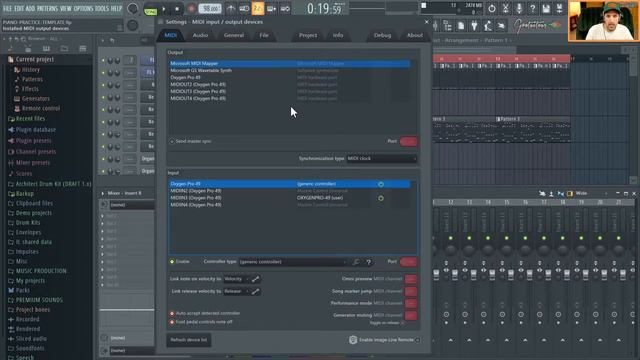The height and width of the screenshot is (360, 640).
Task: Select MIDIIN2 (Oxygen Pro 49) input device
Action: tap(290, 191)
